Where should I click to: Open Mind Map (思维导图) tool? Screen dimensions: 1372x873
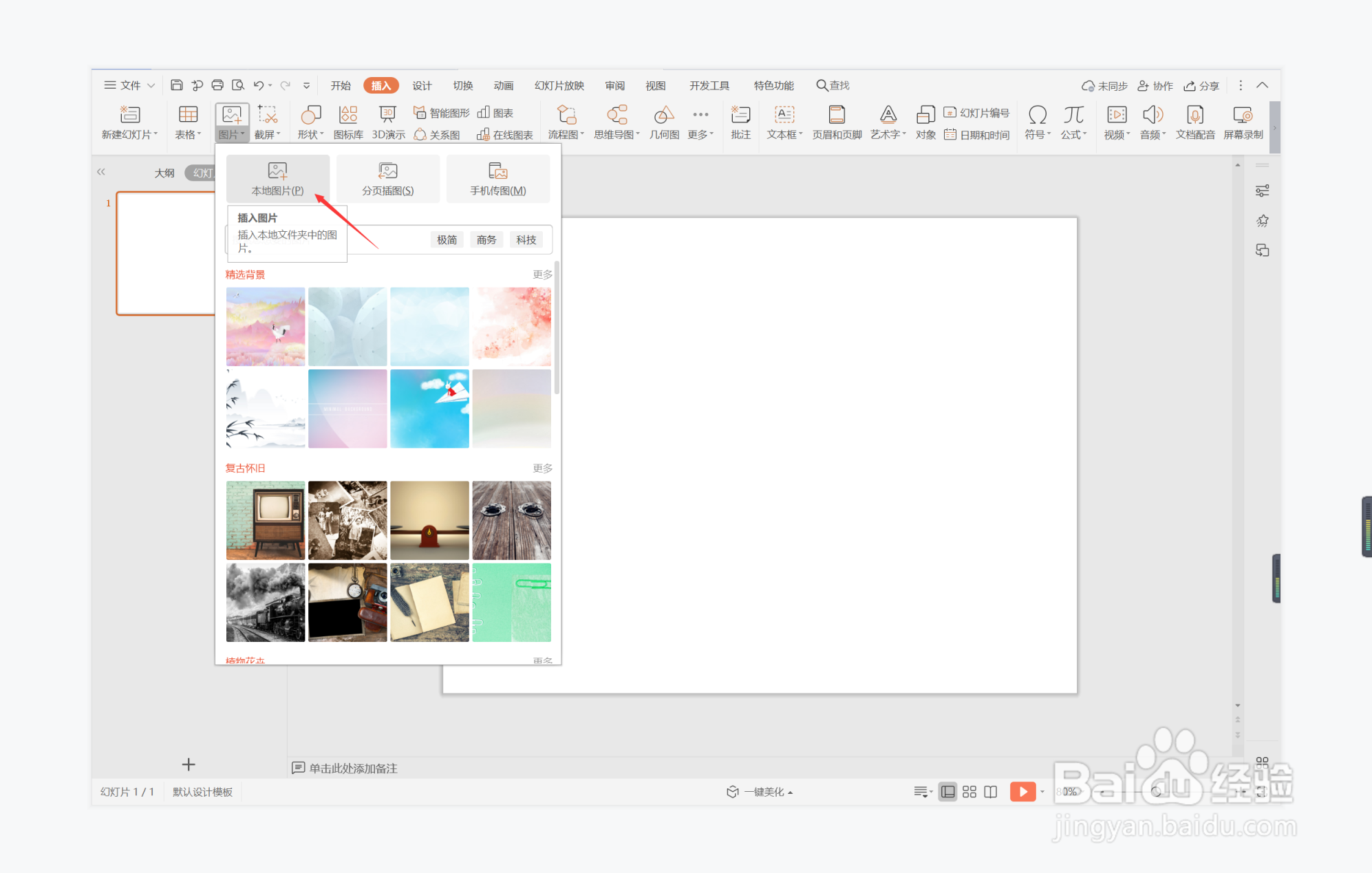click(617, 122)
